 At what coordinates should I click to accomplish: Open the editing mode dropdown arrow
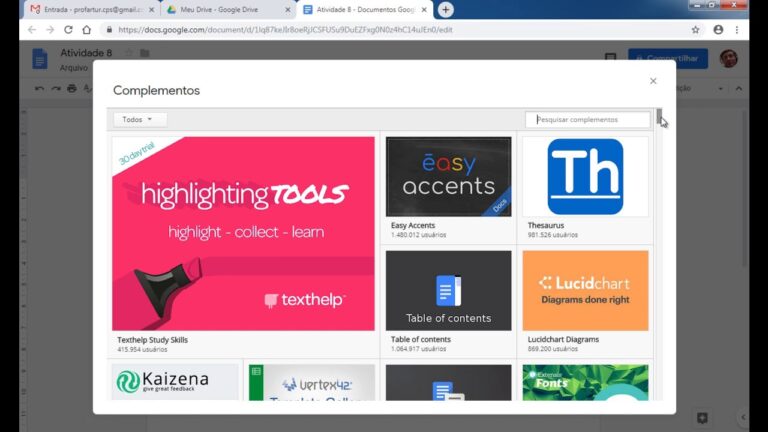point(720,89)
